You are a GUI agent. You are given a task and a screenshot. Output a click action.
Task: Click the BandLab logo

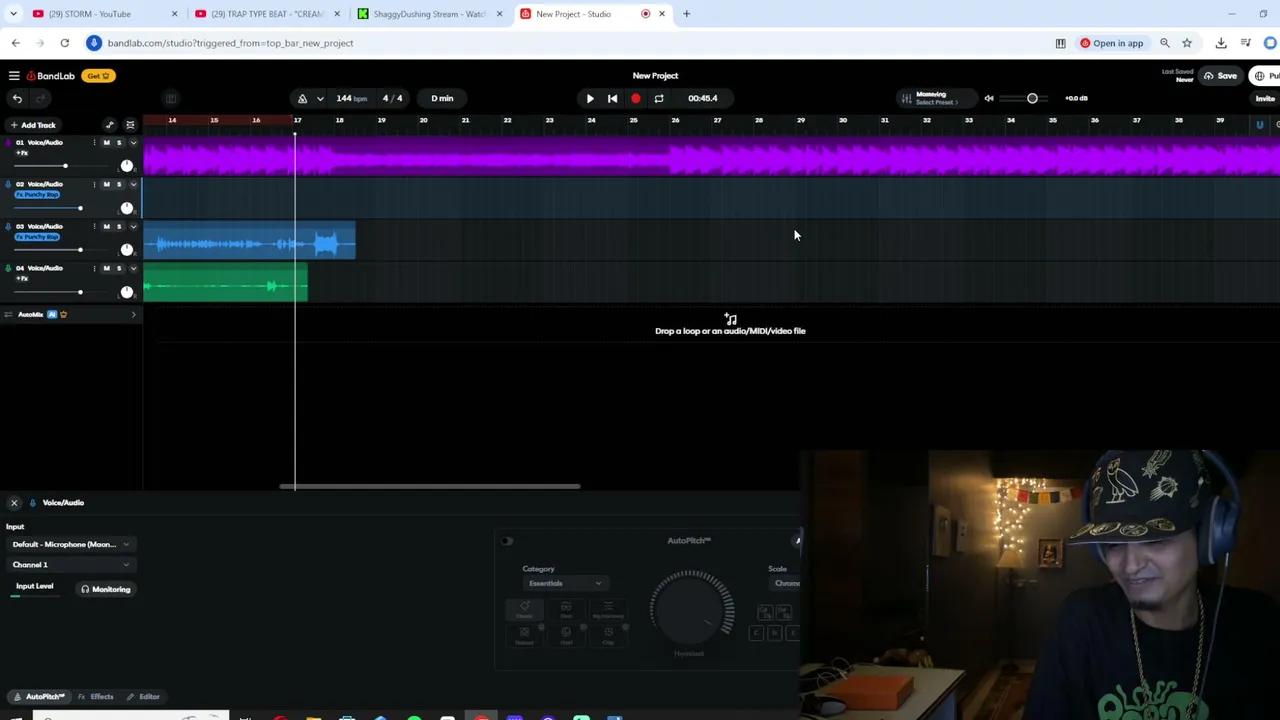tap(51, 76)
